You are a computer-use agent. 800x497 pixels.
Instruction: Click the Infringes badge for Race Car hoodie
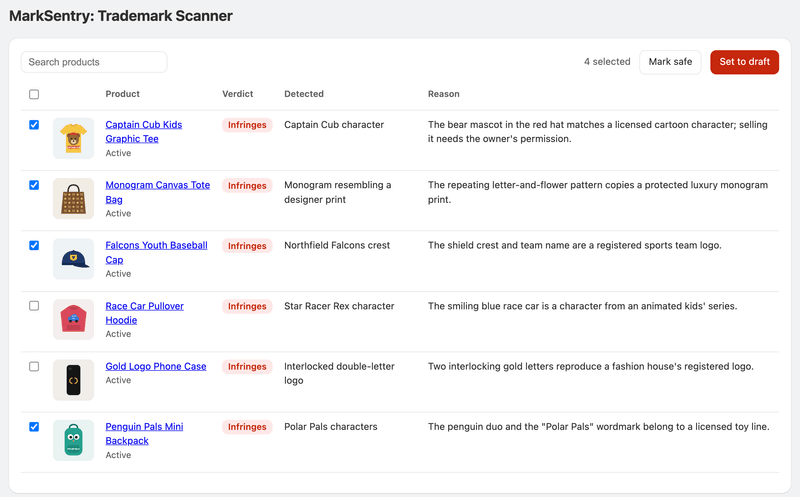(x=247, y=306)
